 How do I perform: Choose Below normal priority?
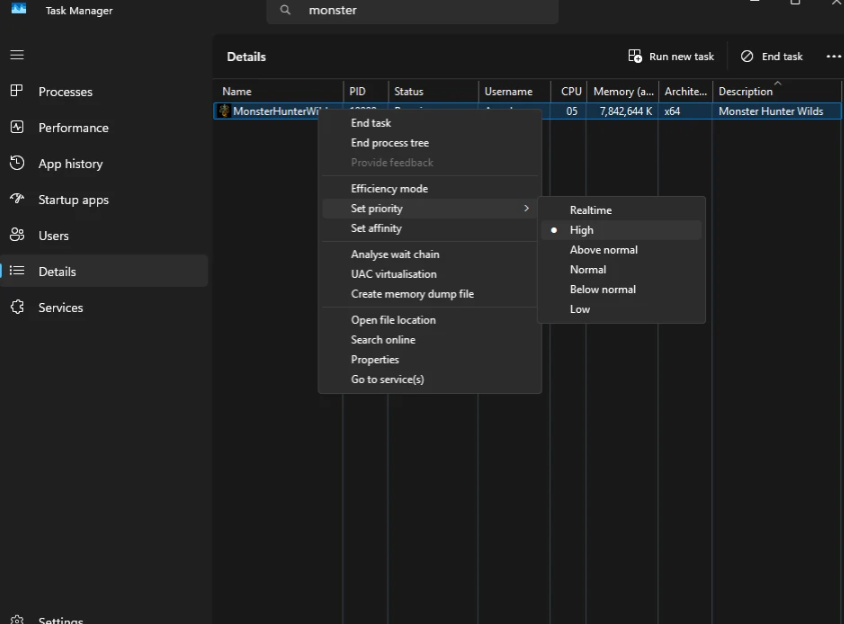point(602,289)
